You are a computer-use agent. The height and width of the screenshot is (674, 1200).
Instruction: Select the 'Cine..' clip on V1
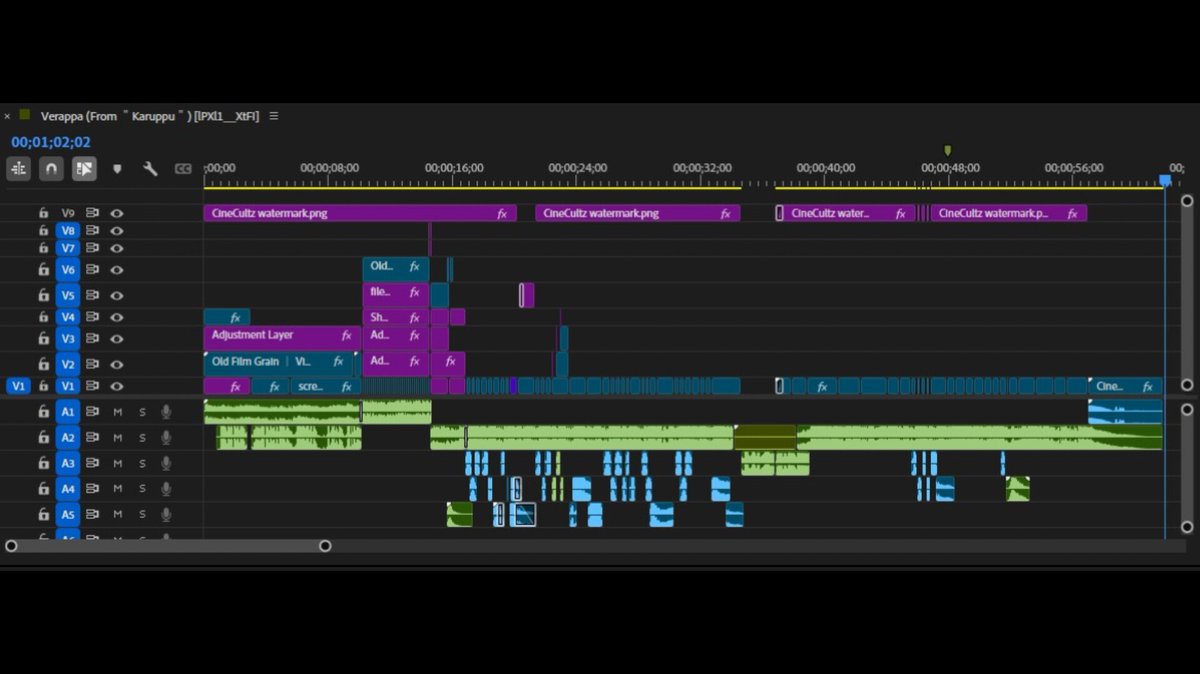coord(1125,386)
